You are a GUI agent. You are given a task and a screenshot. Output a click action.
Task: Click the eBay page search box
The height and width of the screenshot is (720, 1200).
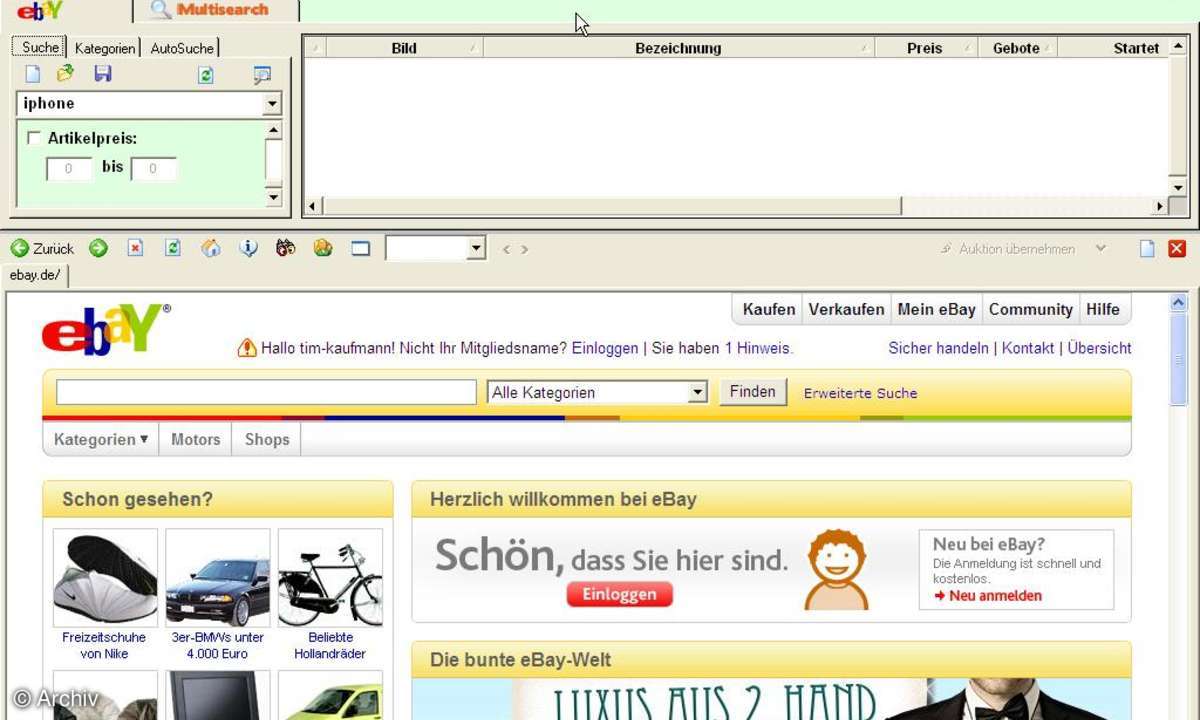[266, 392]
